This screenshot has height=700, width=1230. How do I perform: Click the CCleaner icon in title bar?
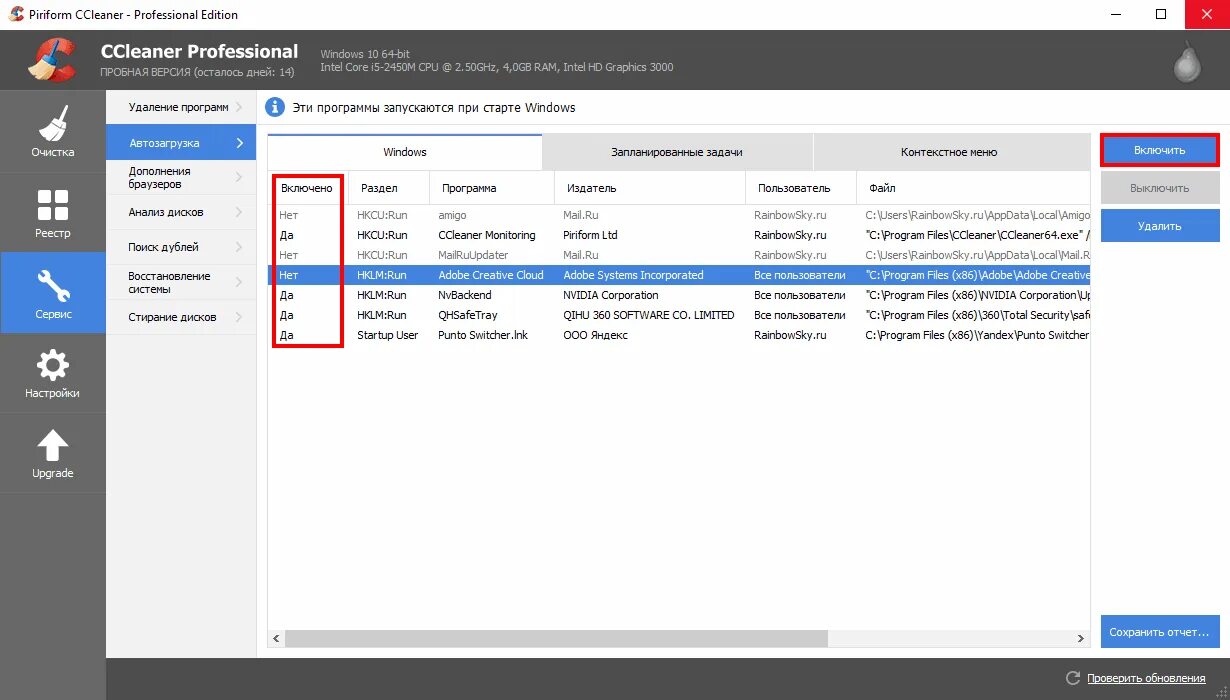pyautogui.click(x=16, y=14)
